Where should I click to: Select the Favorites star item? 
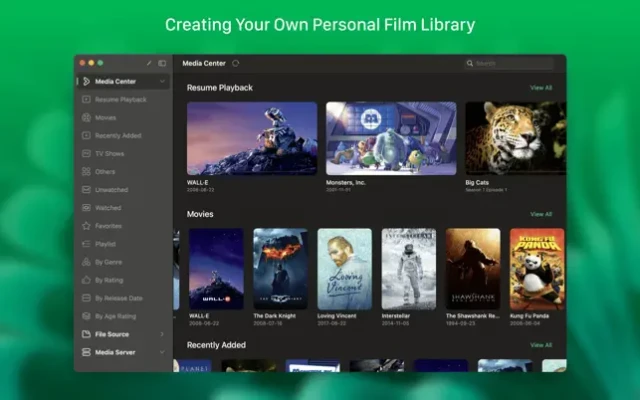tap(108, 226)
